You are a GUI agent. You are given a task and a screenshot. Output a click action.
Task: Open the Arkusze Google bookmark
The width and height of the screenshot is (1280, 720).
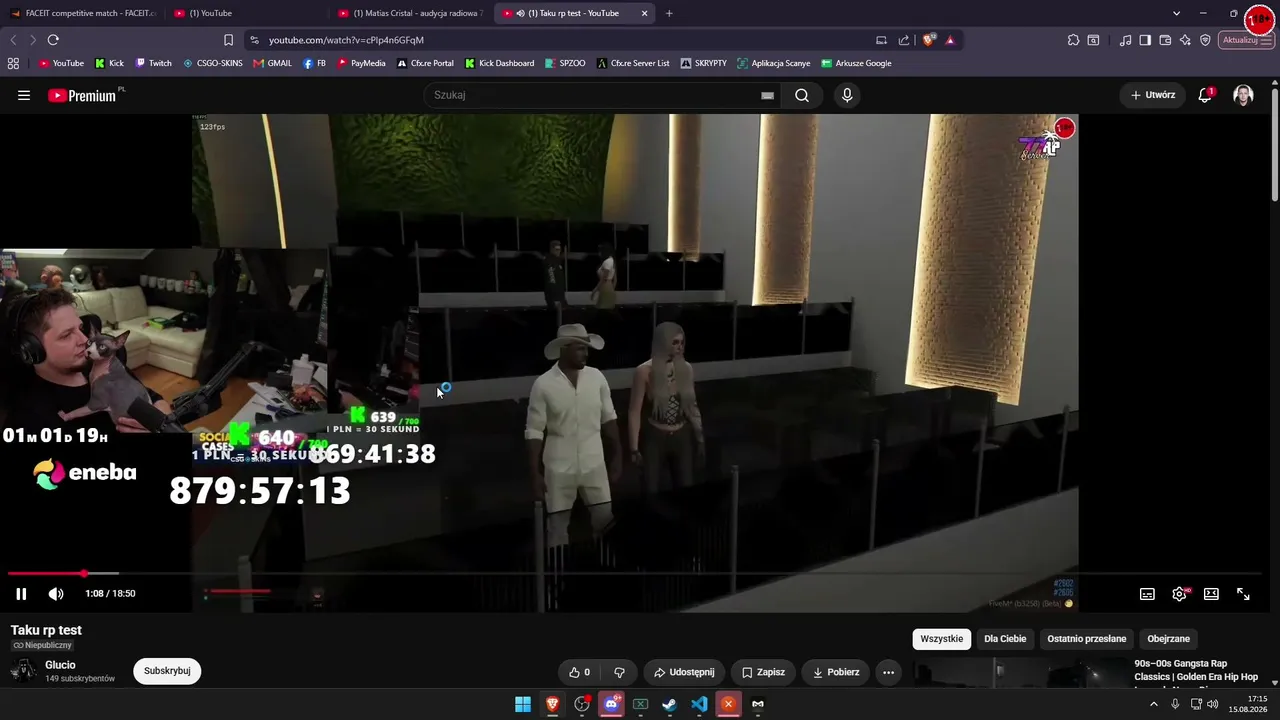click(856, 63)
